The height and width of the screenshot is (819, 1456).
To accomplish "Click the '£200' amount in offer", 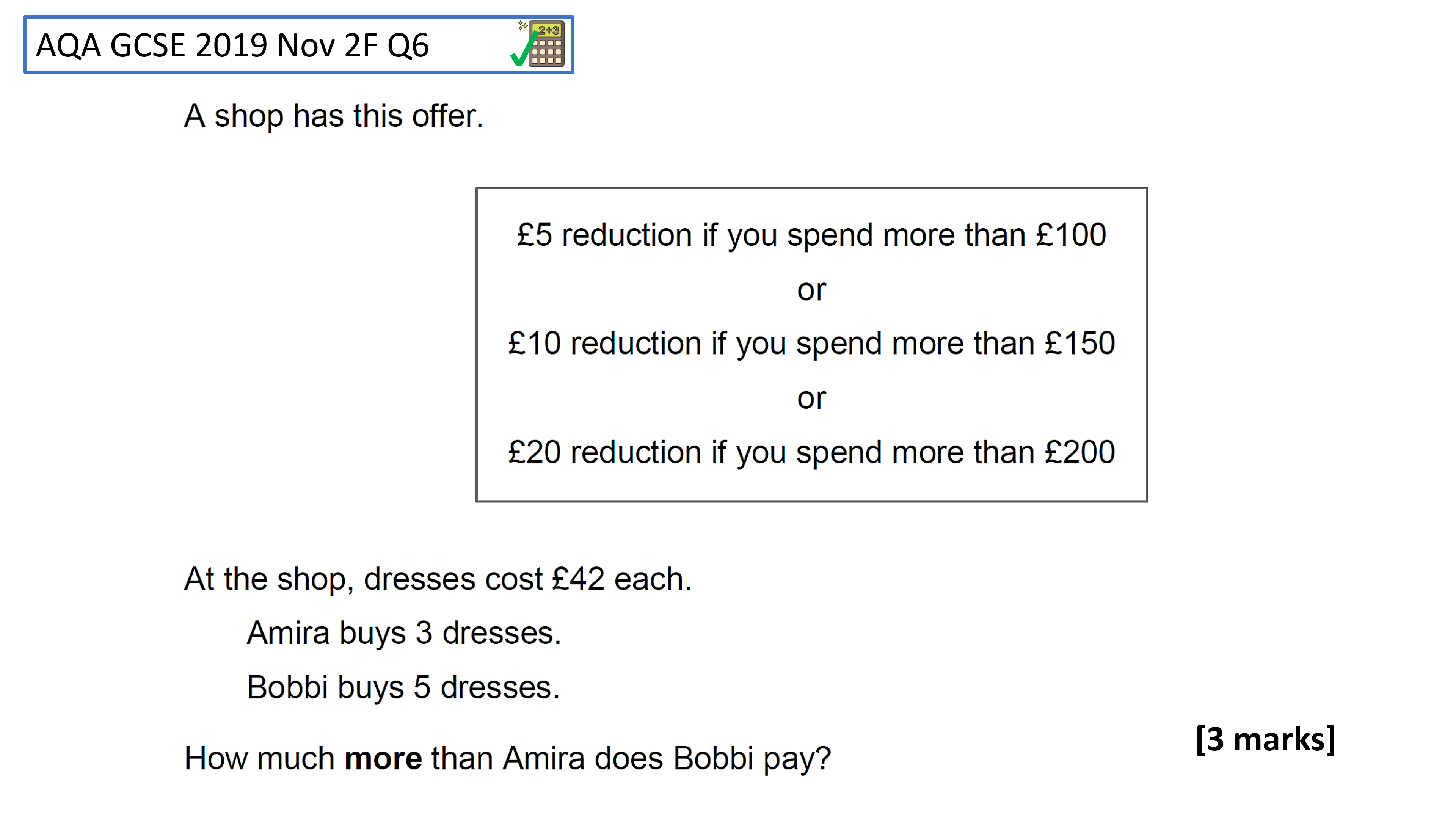I will [1080, 452].
